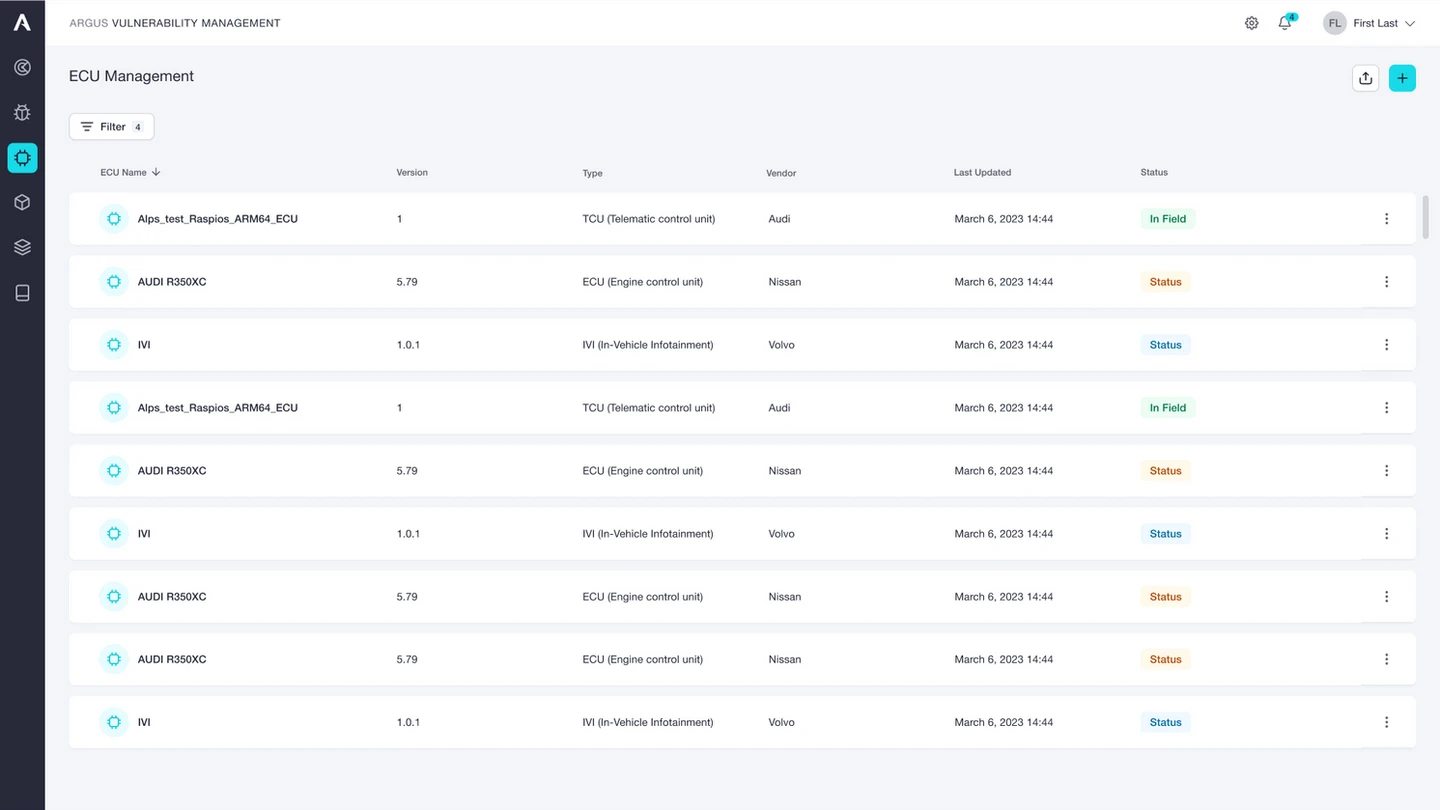The height and width of the screenshot is (810, 1440).
Task: Go to the bug vulnerabilities sidebar icon
Action: pos(22,112)
